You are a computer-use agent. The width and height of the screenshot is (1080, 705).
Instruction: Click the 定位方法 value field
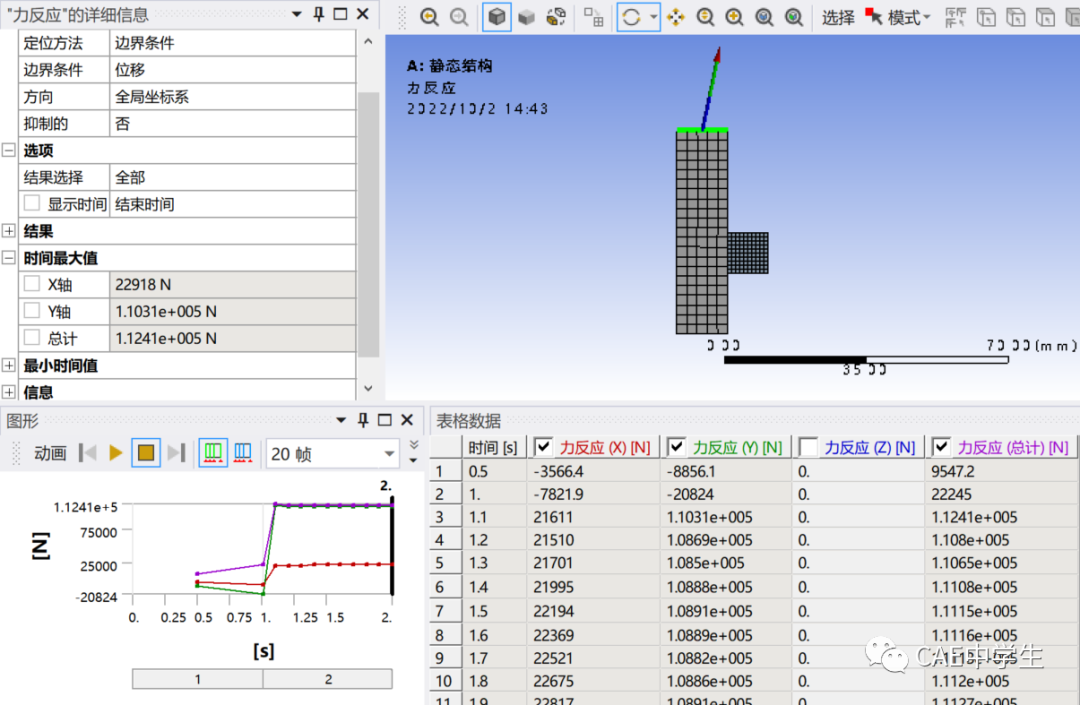click(233, 43)
